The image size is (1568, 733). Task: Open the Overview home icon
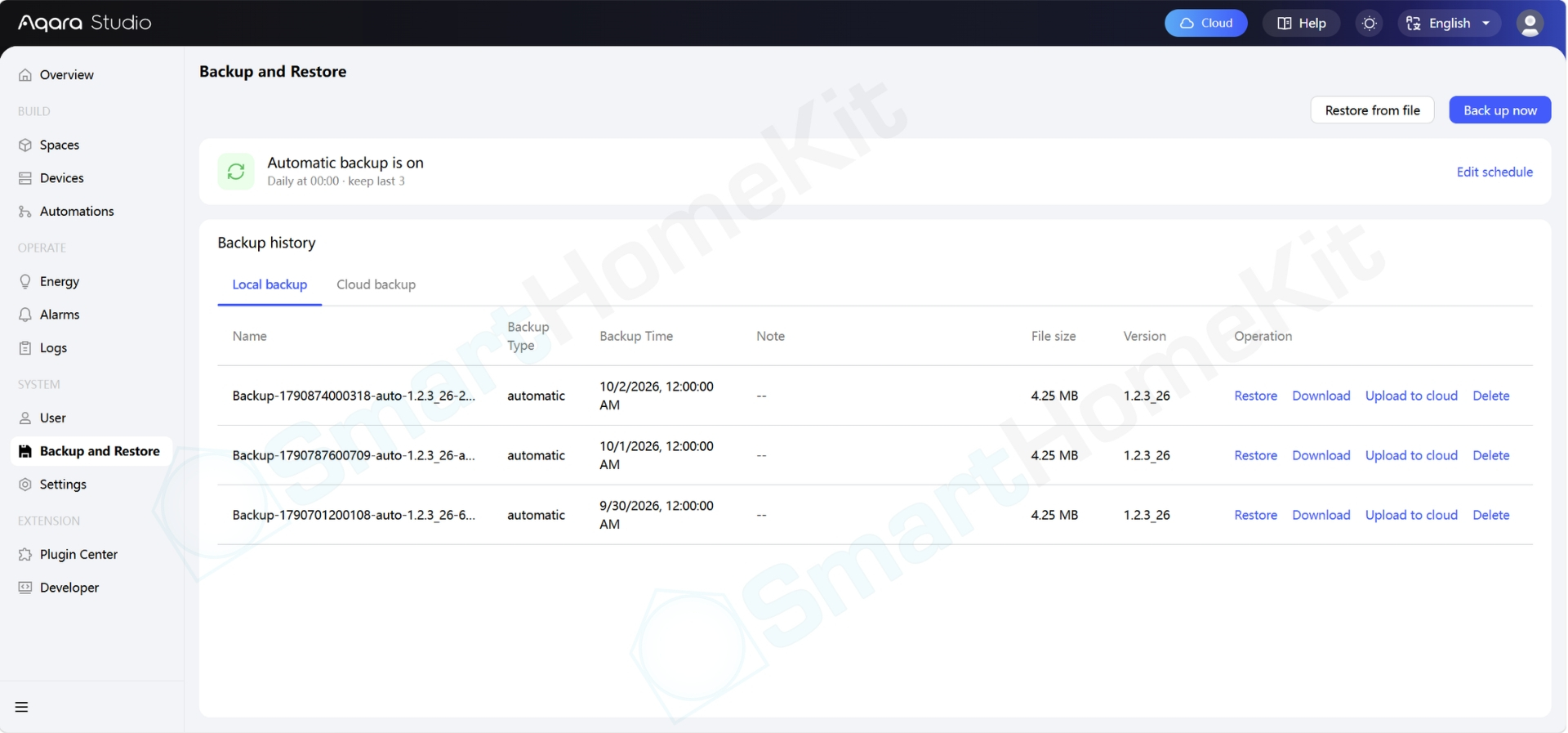tap(25, 75)
